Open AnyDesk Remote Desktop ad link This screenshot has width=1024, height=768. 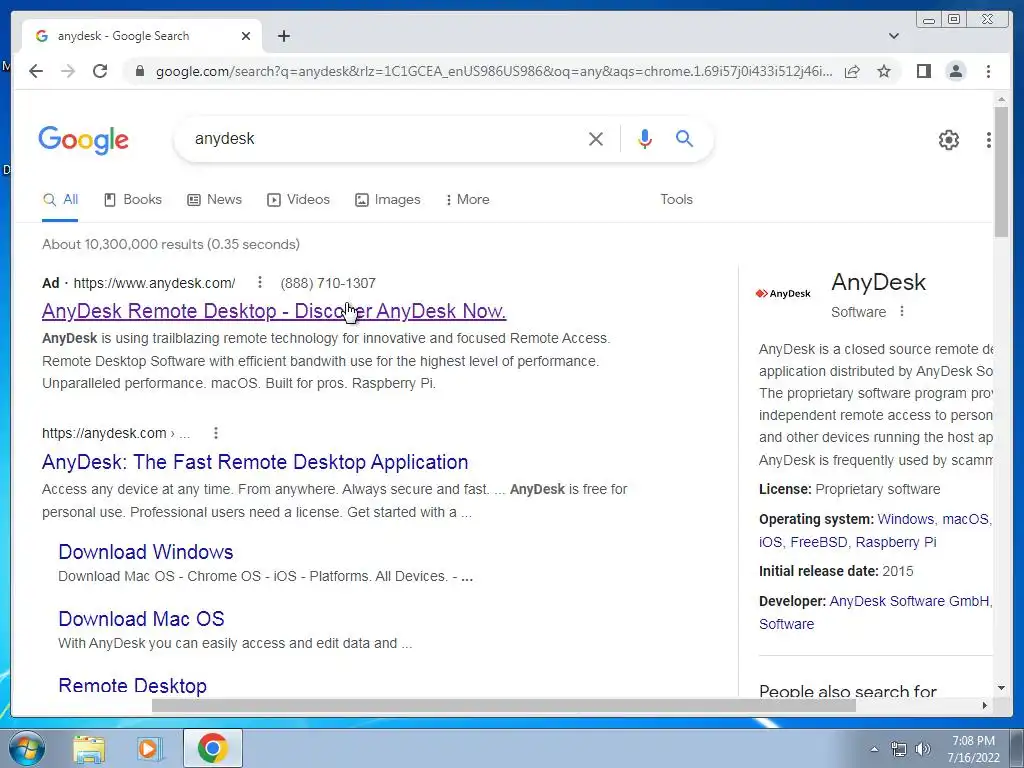tap(274, 311)
